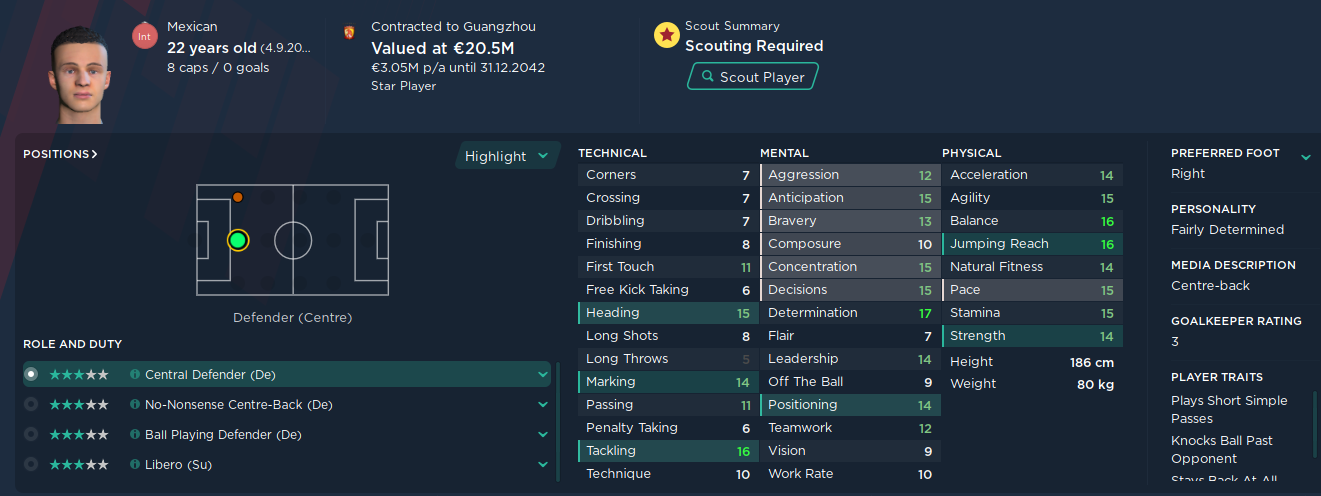Click the Jumping Reach attribute row

click(x=1031, y=244)
